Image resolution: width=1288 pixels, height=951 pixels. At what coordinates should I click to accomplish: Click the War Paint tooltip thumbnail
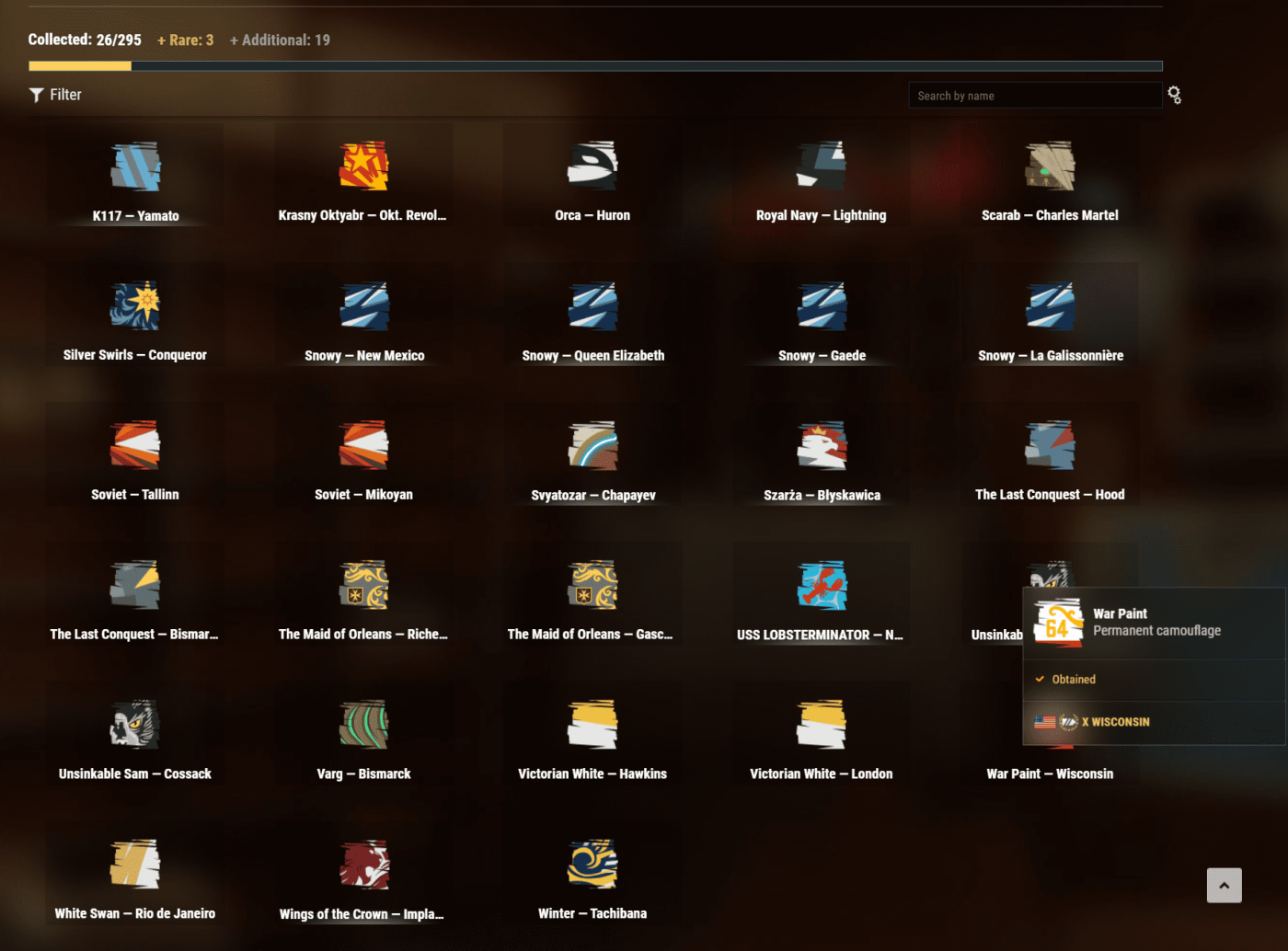pyautogui.click(x=1059, y=623)
